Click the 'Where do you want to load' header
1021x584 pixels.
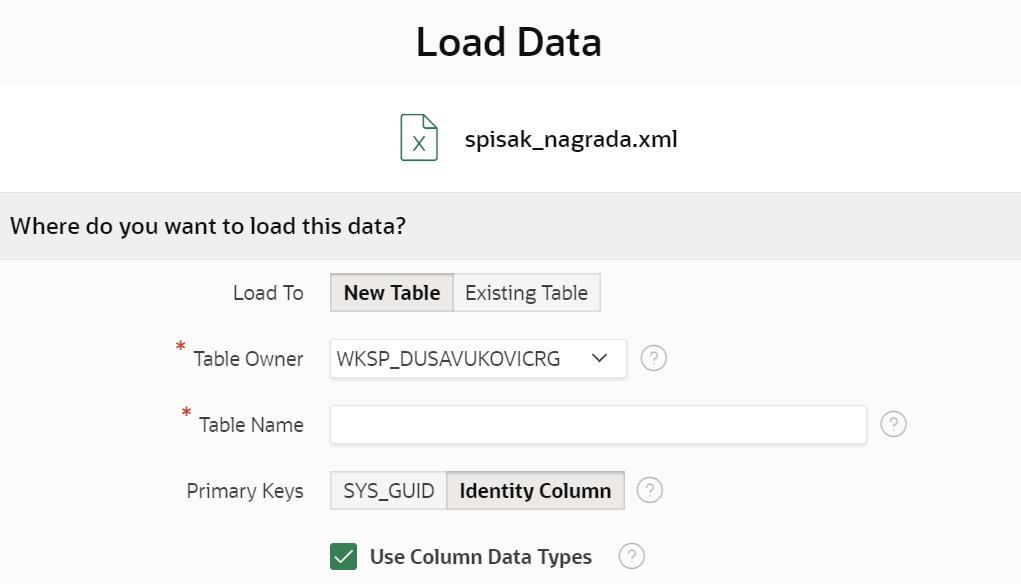pos(208,226)
